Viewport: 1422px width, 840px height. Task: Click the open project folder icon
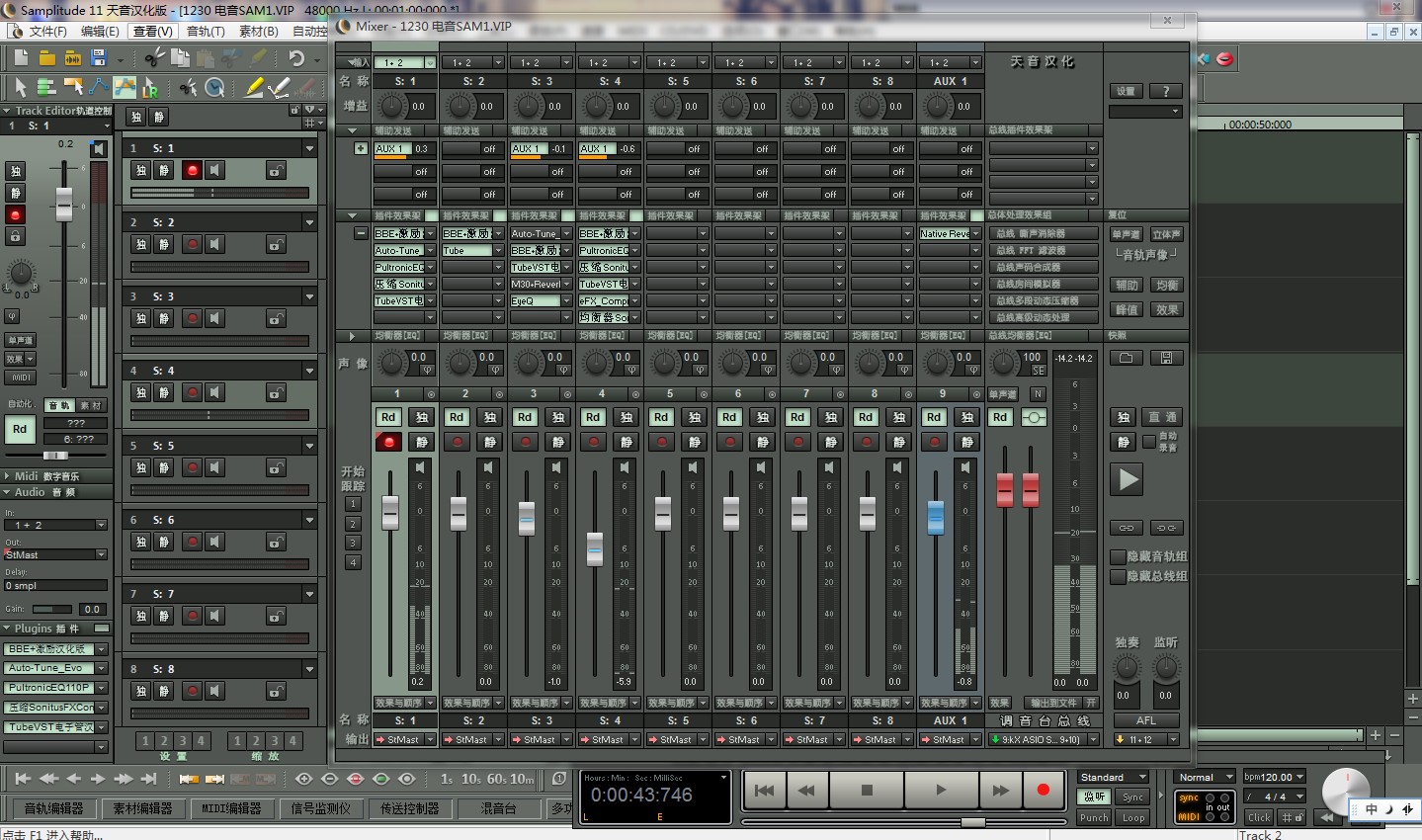click(x=47, y=58)
